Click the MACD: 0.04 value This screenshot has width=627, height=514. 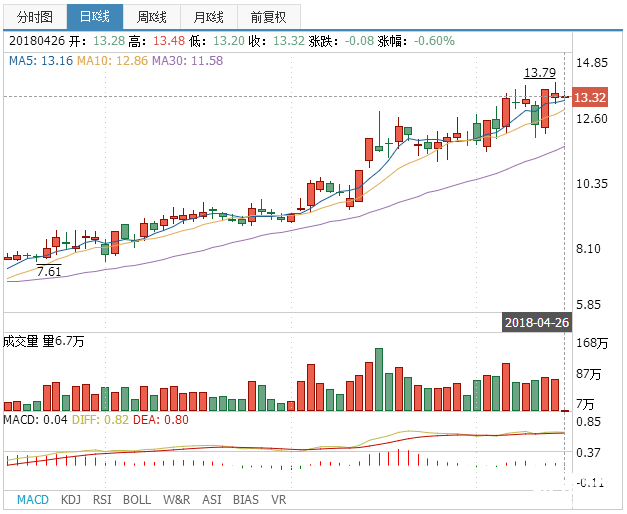35,420
